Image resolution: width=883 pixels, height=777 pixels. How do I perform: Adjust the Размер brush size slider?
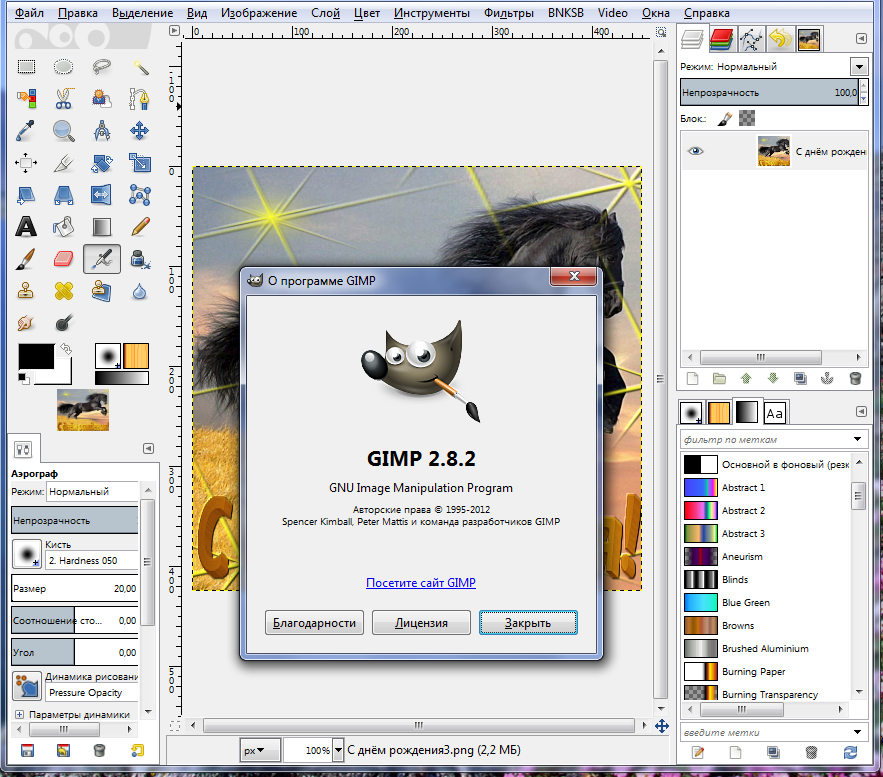pos(75,588)
